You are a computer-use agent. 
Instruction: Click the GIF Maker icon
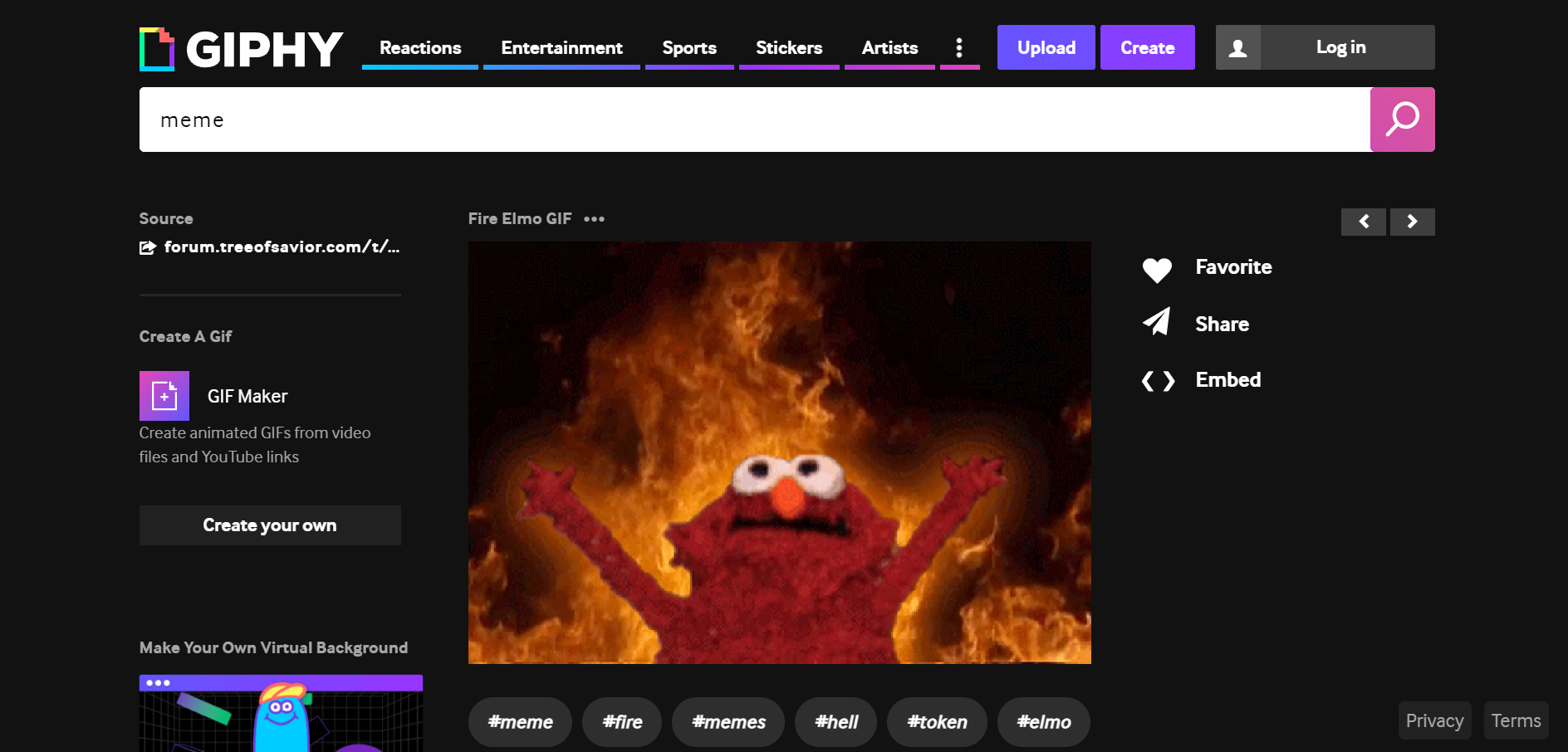click(x=164, y=396)
